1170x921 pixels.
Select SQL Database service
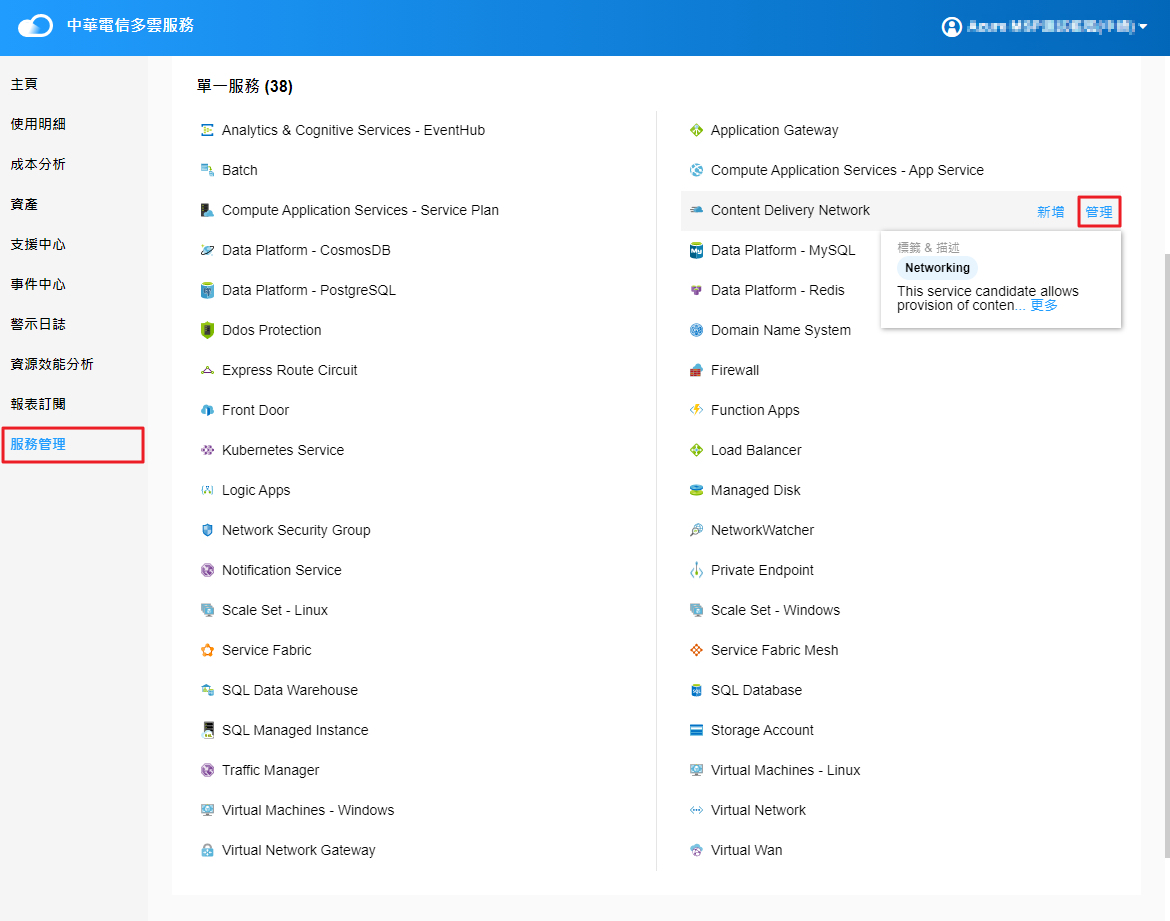(x=756, y=690)
